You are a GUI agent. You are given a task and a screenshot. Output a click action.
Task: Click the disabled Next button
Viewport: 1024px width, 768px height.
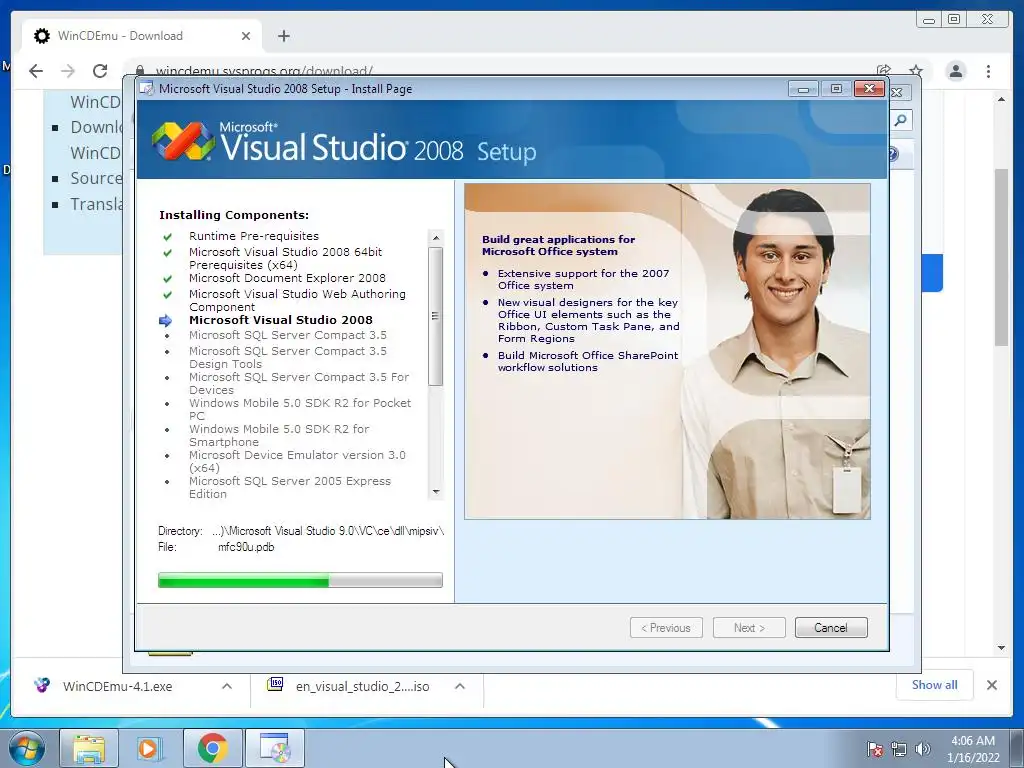[x=749, y=628]
